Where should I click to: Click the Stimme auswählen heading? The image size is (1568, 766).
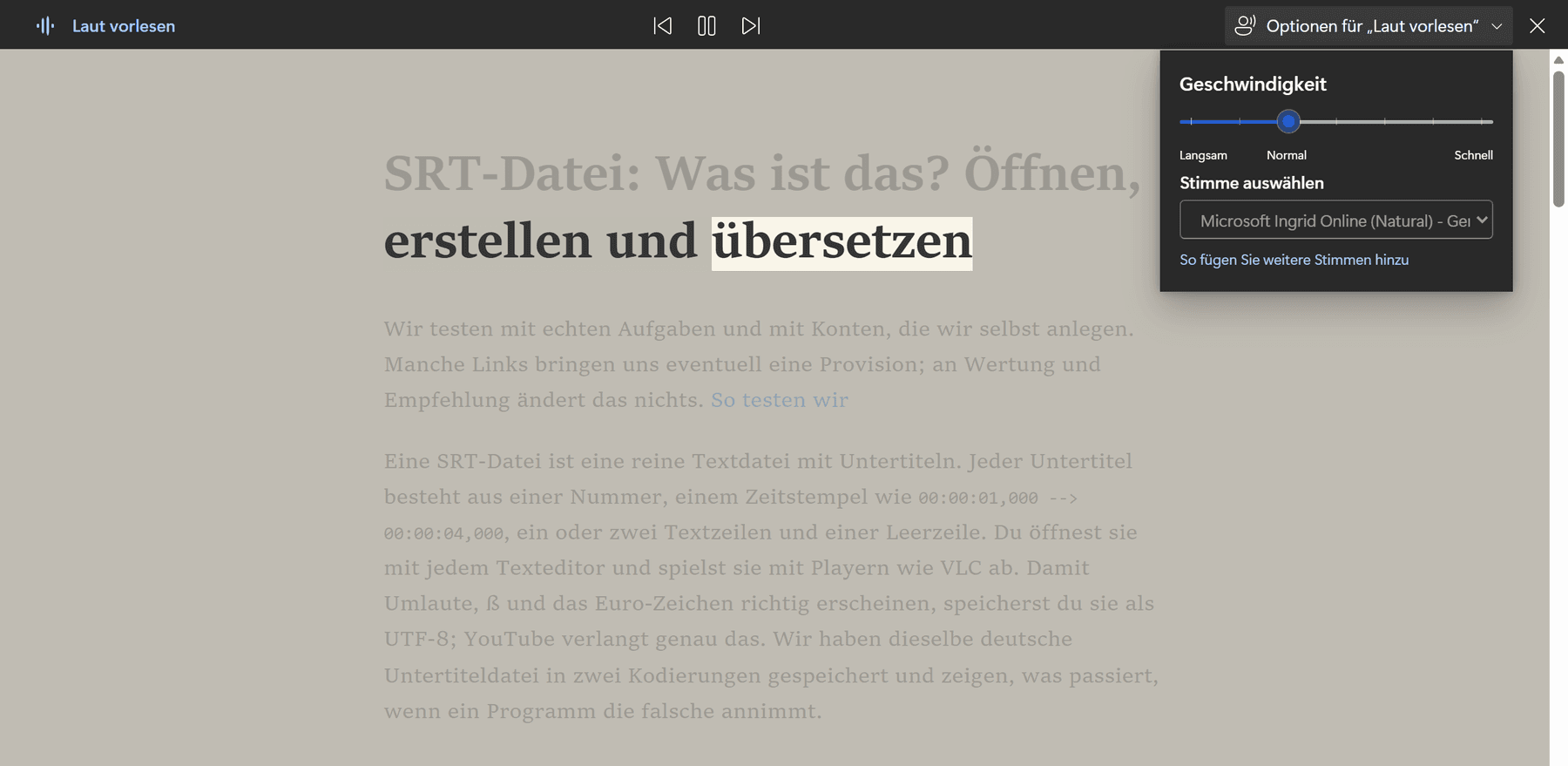click(1252, 183)
